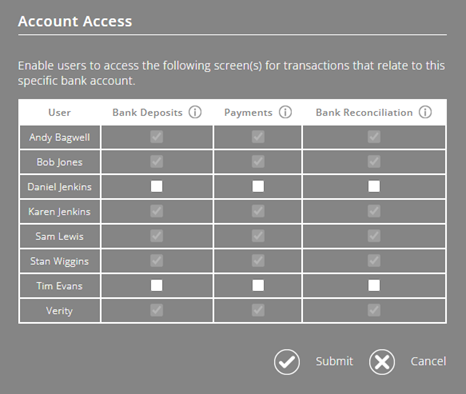The image size is (466, 394).
Task: Toggle Bob Jones Bank Deposits checkbox
Action: pos(157,162)
